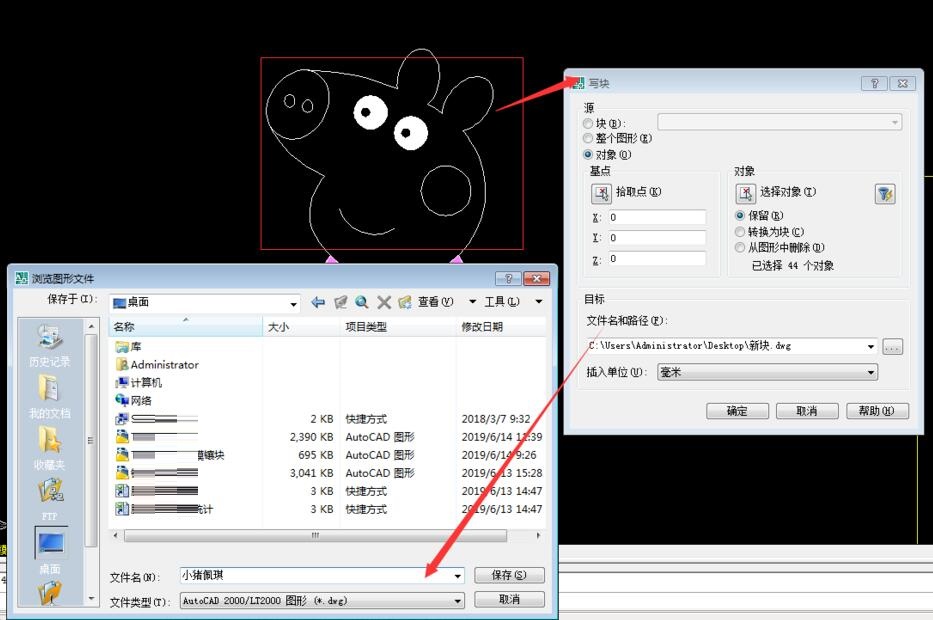Select the 整个图形 radio button
The image size is (933, 620).
click(588, 138)
